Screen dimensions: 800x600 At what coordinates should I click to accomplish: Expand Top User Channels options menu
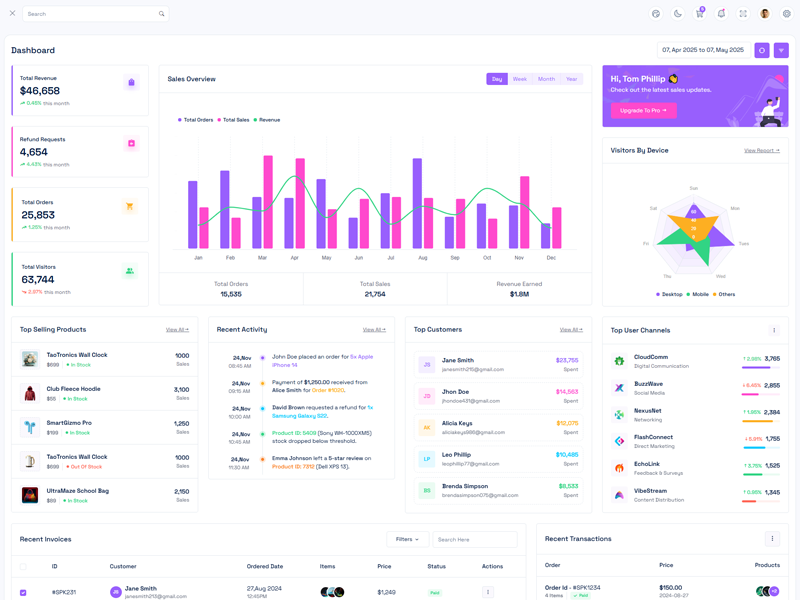[x=773, y=330]
